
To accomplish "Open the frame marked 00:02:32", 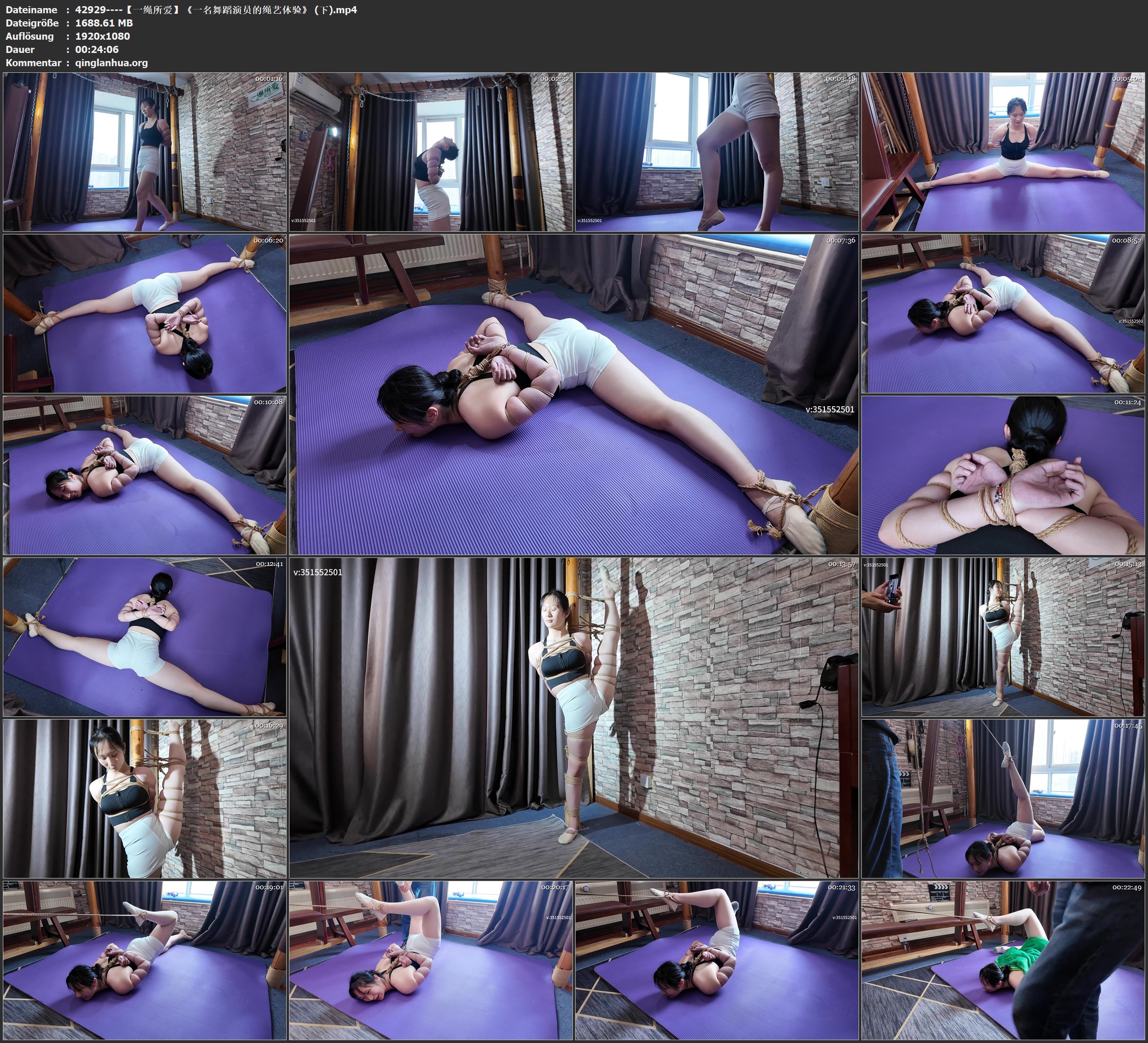I will [x=430, y=151].
